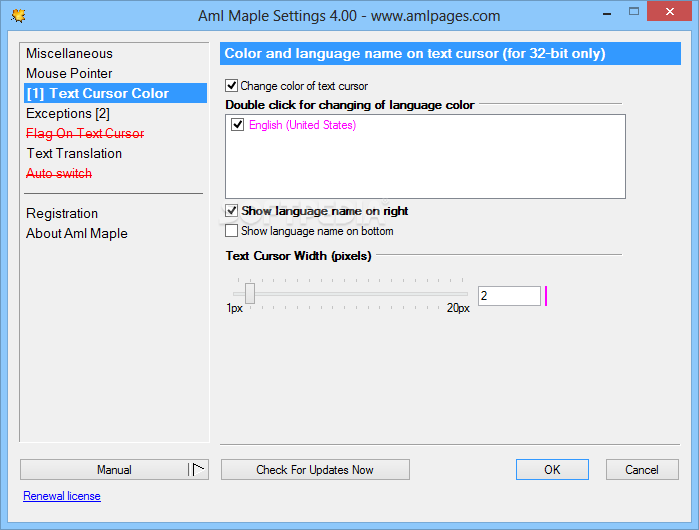This screenshot has width=699, height=530.
Task: Maximize the Aml Maple Settings window
Action: [634, 12]
